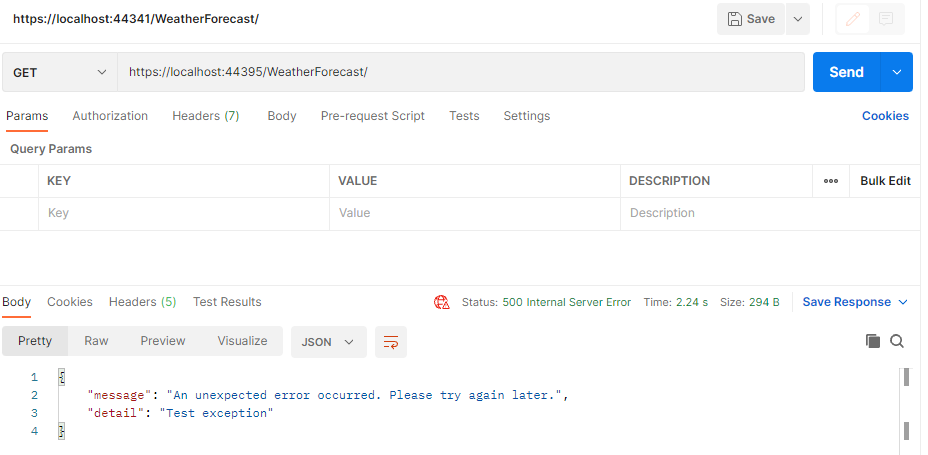Expand the Save Response dropdown
Image resolution: width=928 pixels, height=455 pixels.
click(855, 302)
